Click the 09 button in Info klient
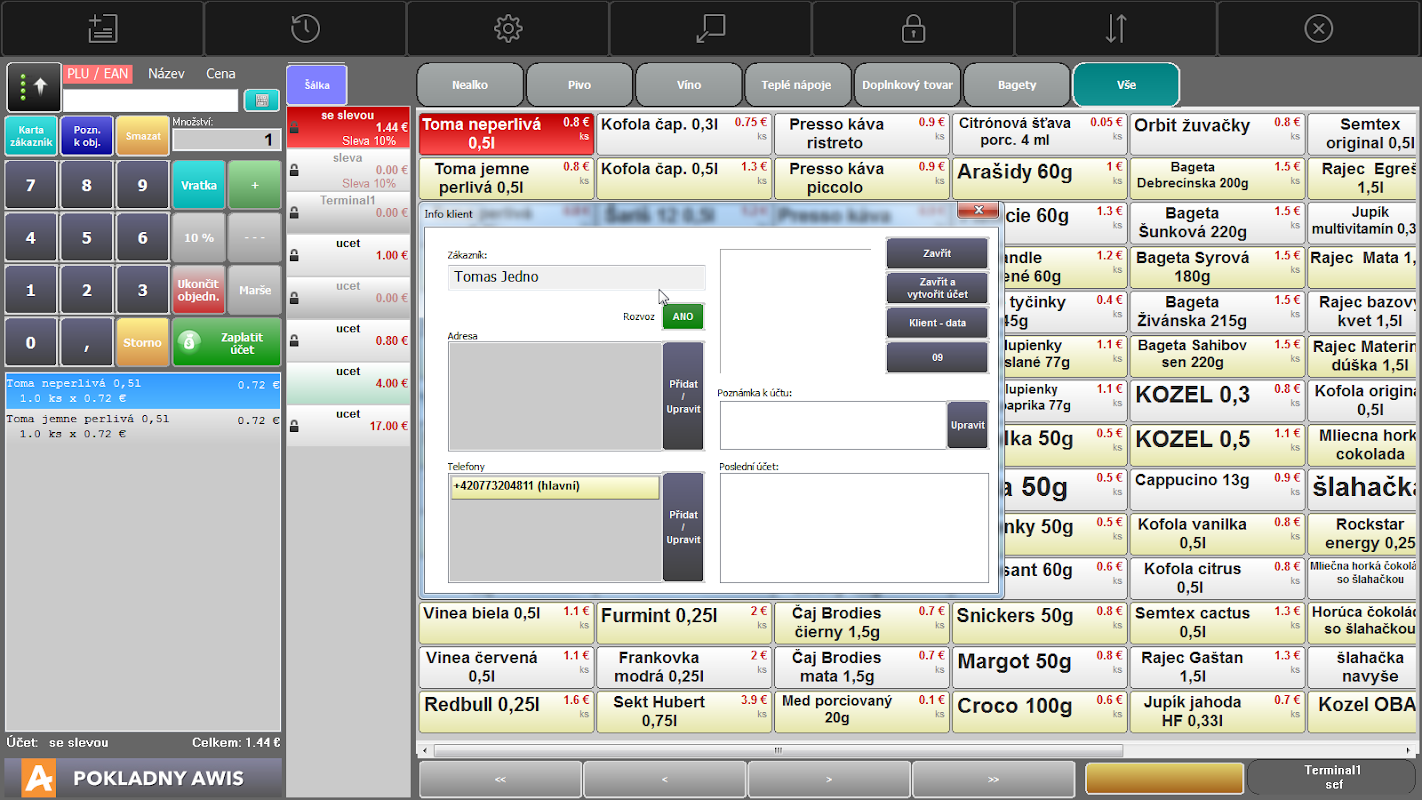The image size is (1422, 800). [937, 357]
